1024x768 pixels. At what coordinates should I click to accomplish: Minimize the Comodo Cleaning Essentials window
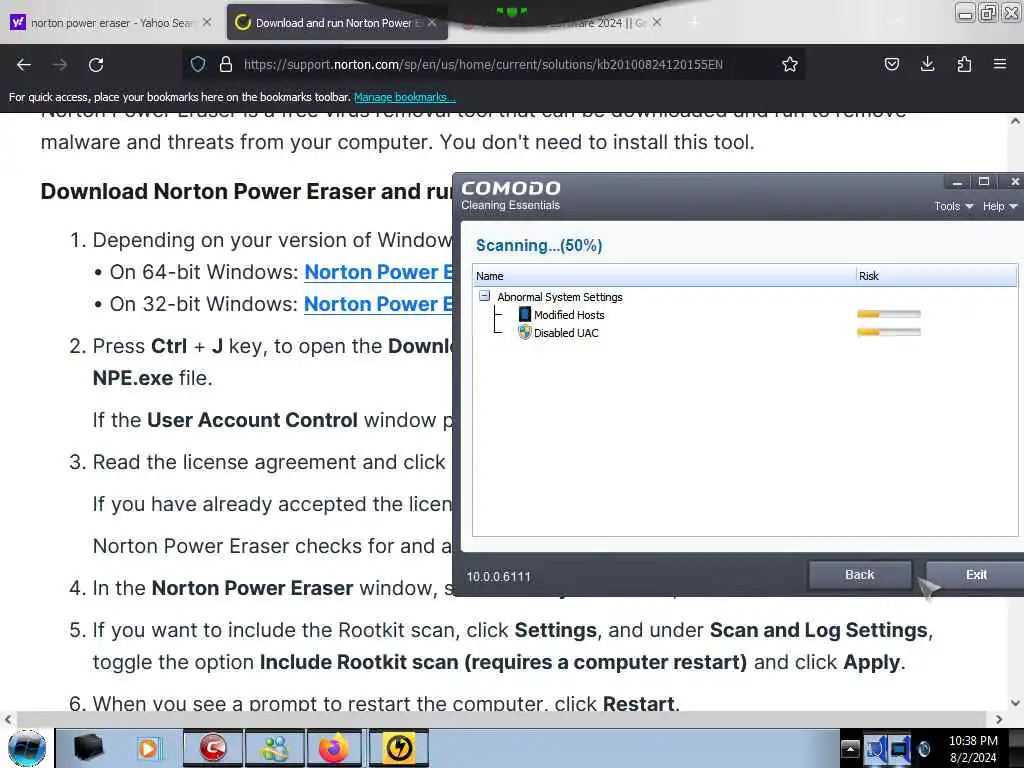pos(957,182)
